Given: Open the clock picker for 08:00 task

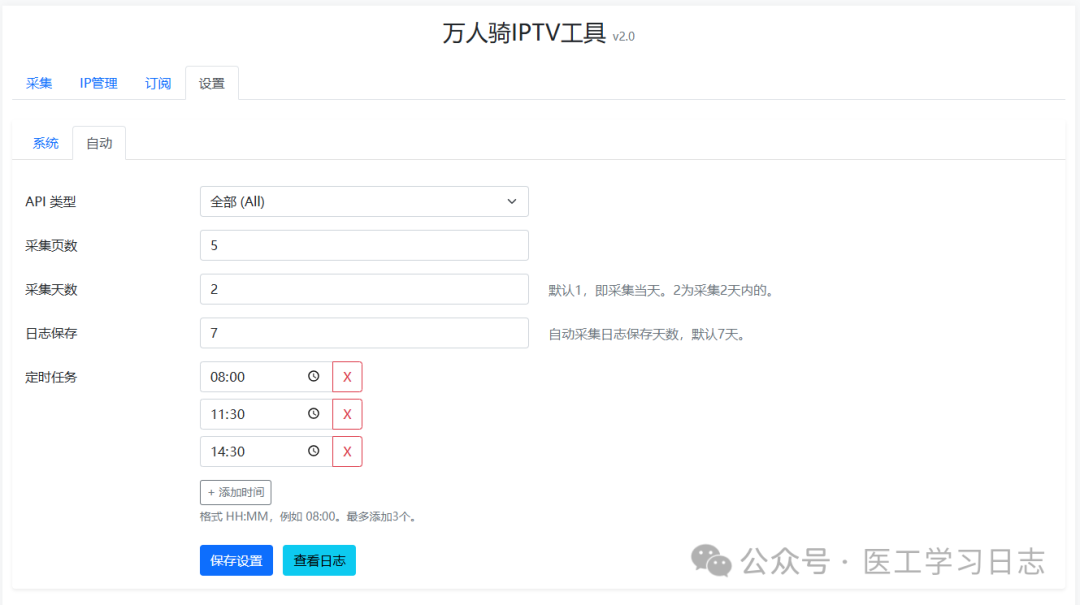Looking at the screenshot, I should tap(315, 377).
